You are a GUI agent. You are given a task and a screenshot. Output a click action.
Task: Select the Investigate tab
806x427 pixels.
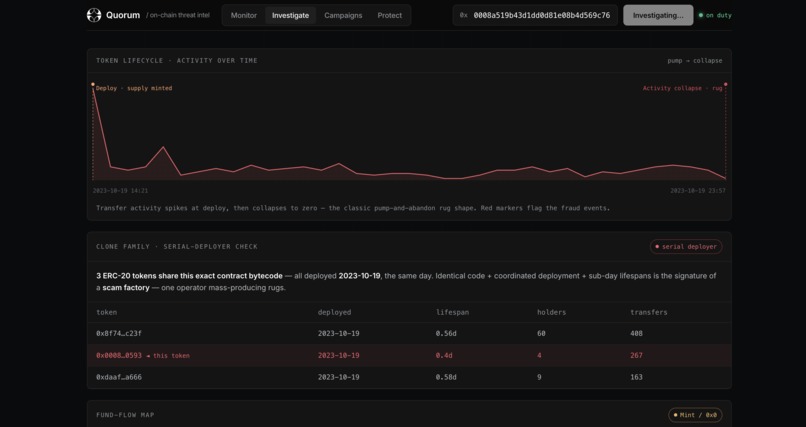pos(290,15)
